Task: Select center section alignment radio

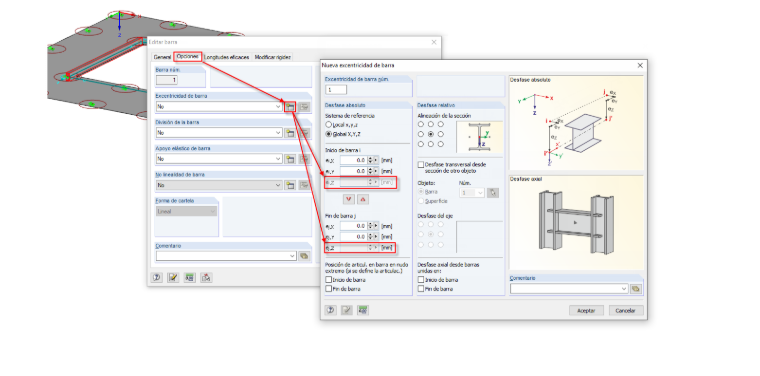Action: (430, 134)
